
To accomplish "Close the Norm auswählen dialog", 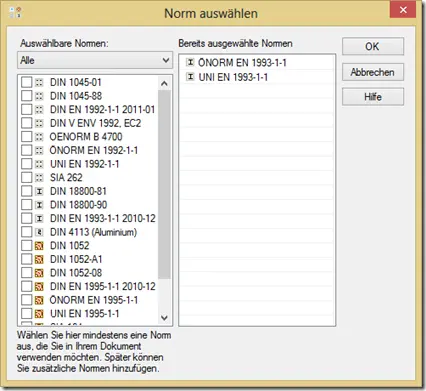I will (x=403, y=10).
